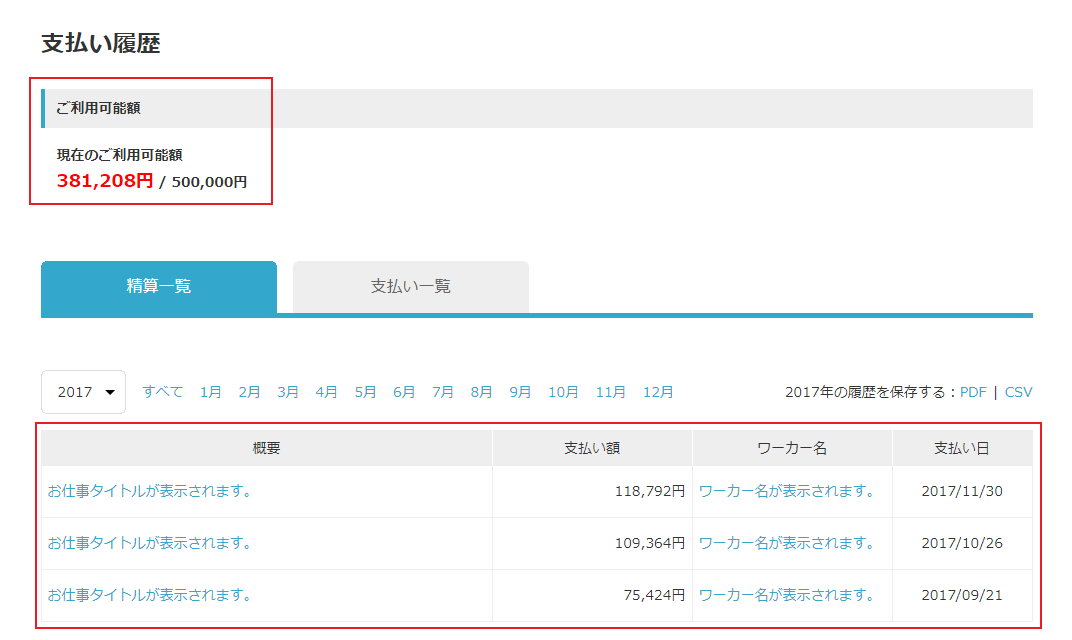Select the 2017/11/30 date cell
The image size is (1072, 640).
962,491
